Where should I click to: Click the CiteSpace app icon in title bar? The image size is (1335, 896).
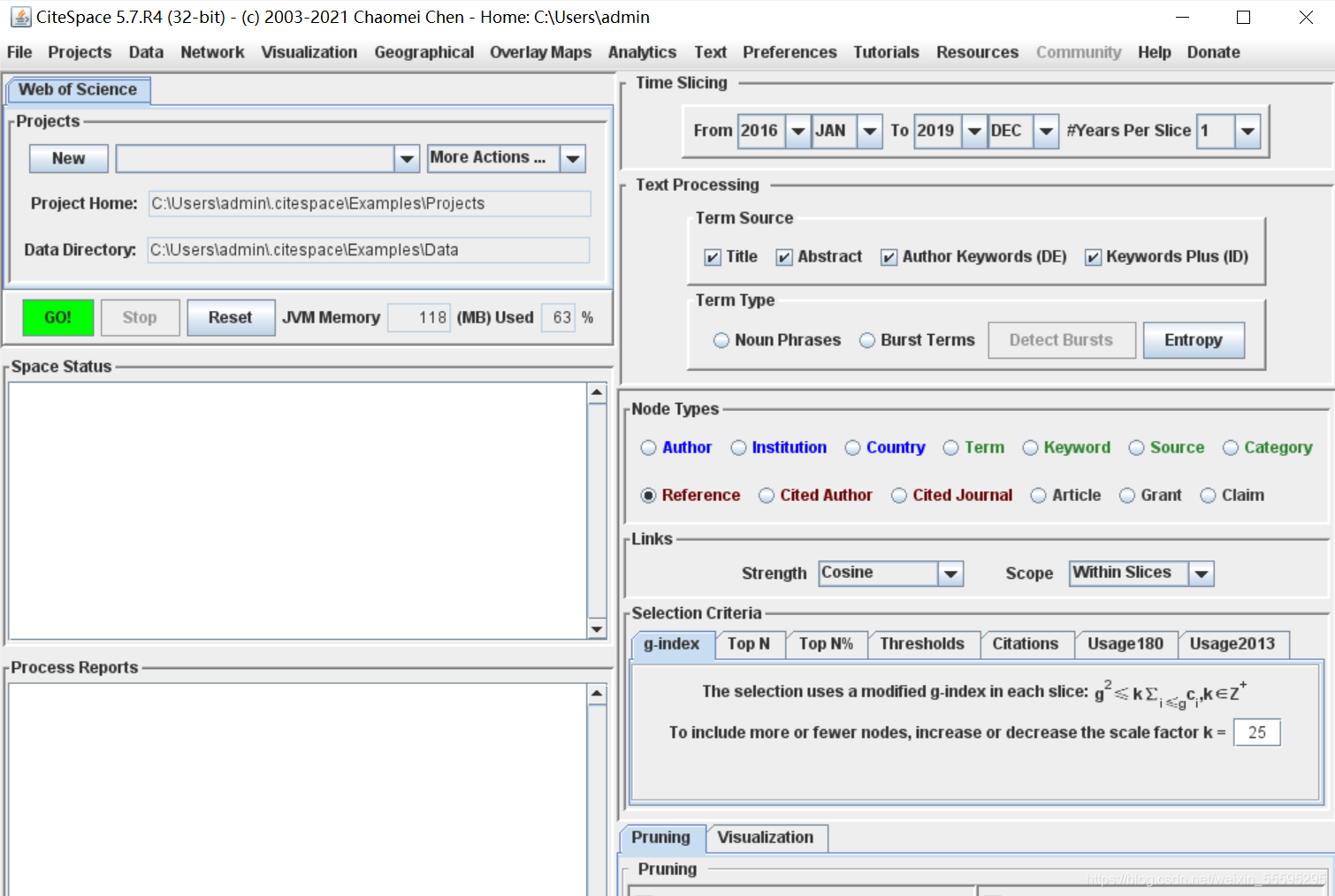20,17
